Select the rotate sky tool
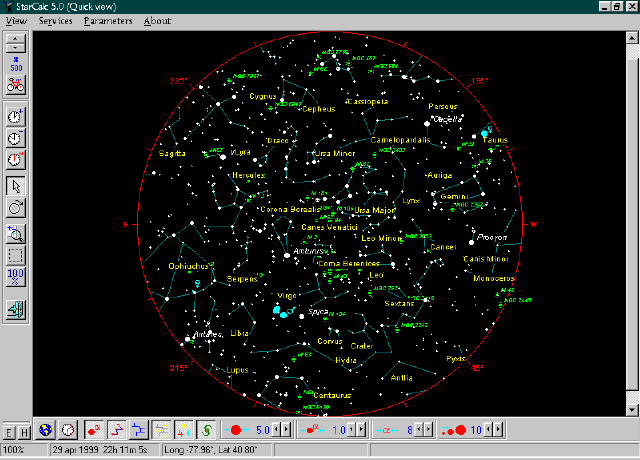Image resolution: width=640 pixels, height=460 pixels. coord(16,208)
